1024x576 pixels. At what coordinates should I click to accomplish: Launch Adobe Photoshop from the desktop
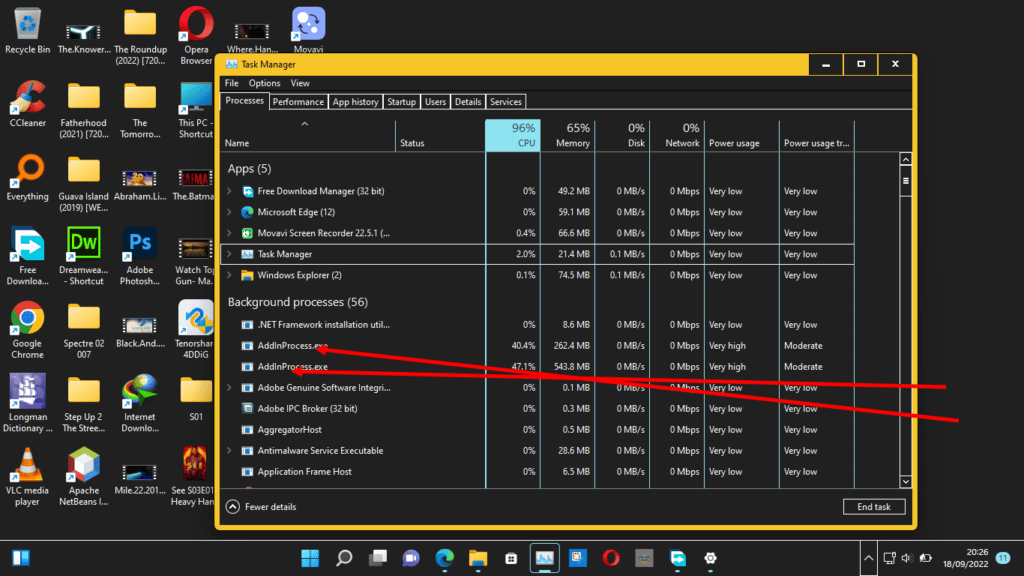pyautogui.click(x=140, y=257)
